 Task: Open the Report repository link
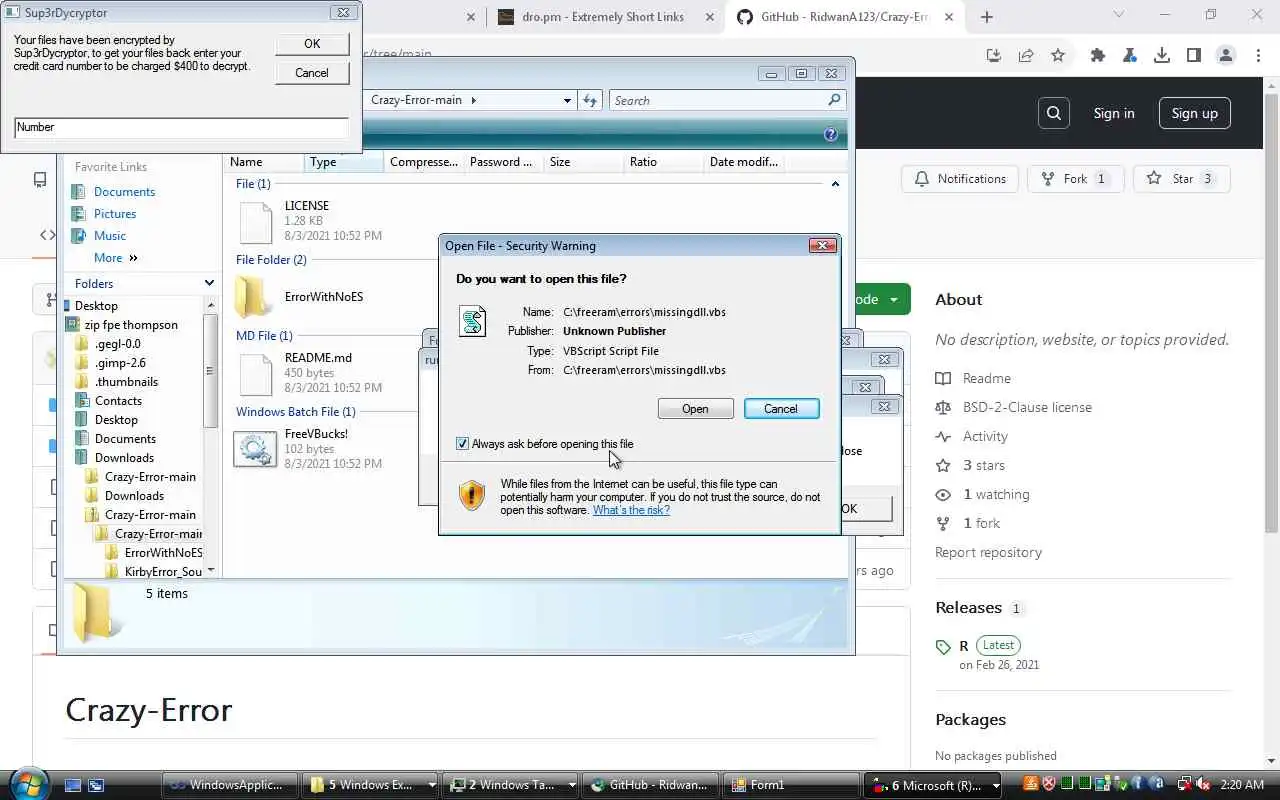(988, 552)
